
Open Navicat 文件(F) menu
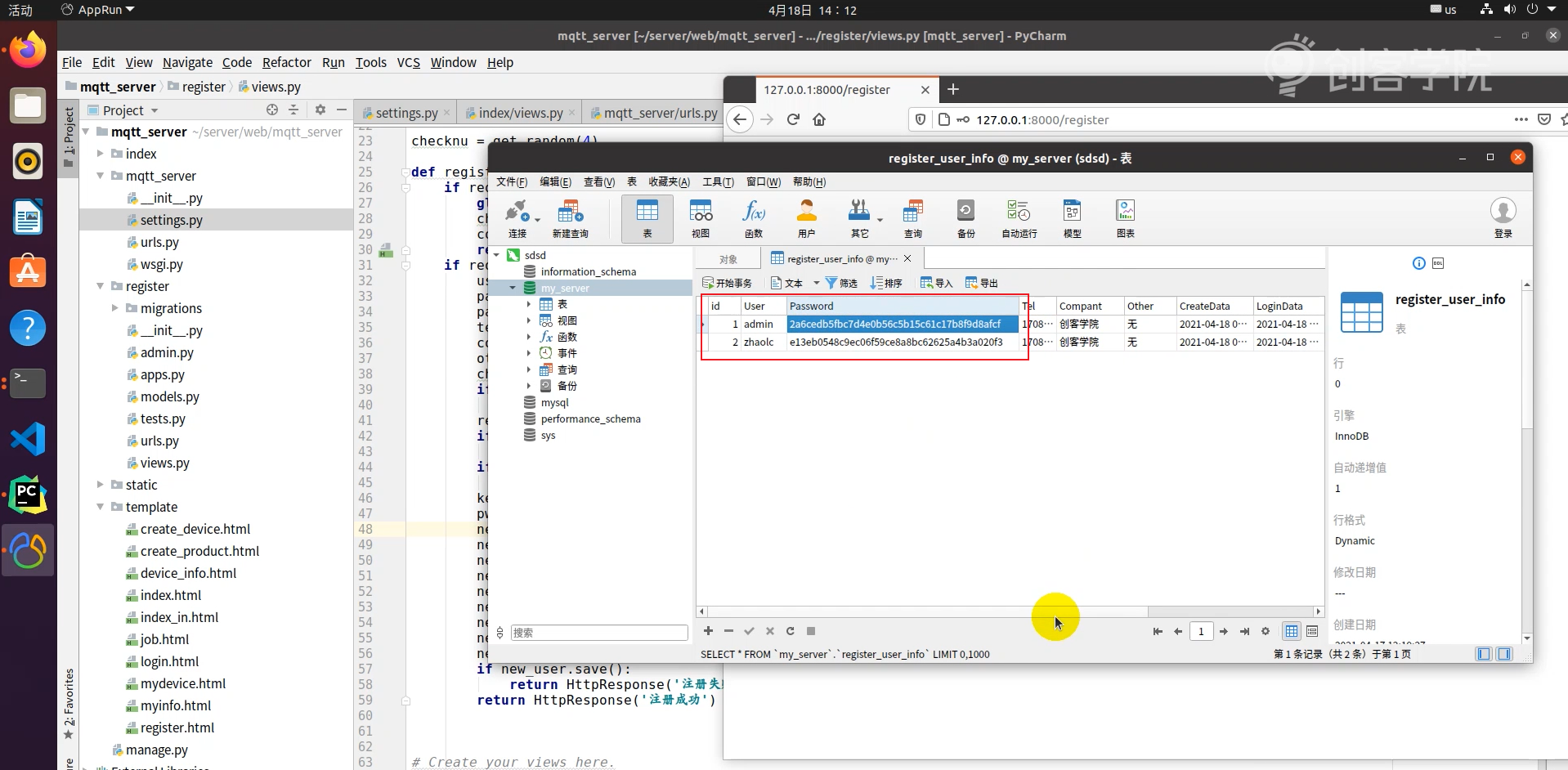click(512, 181)
